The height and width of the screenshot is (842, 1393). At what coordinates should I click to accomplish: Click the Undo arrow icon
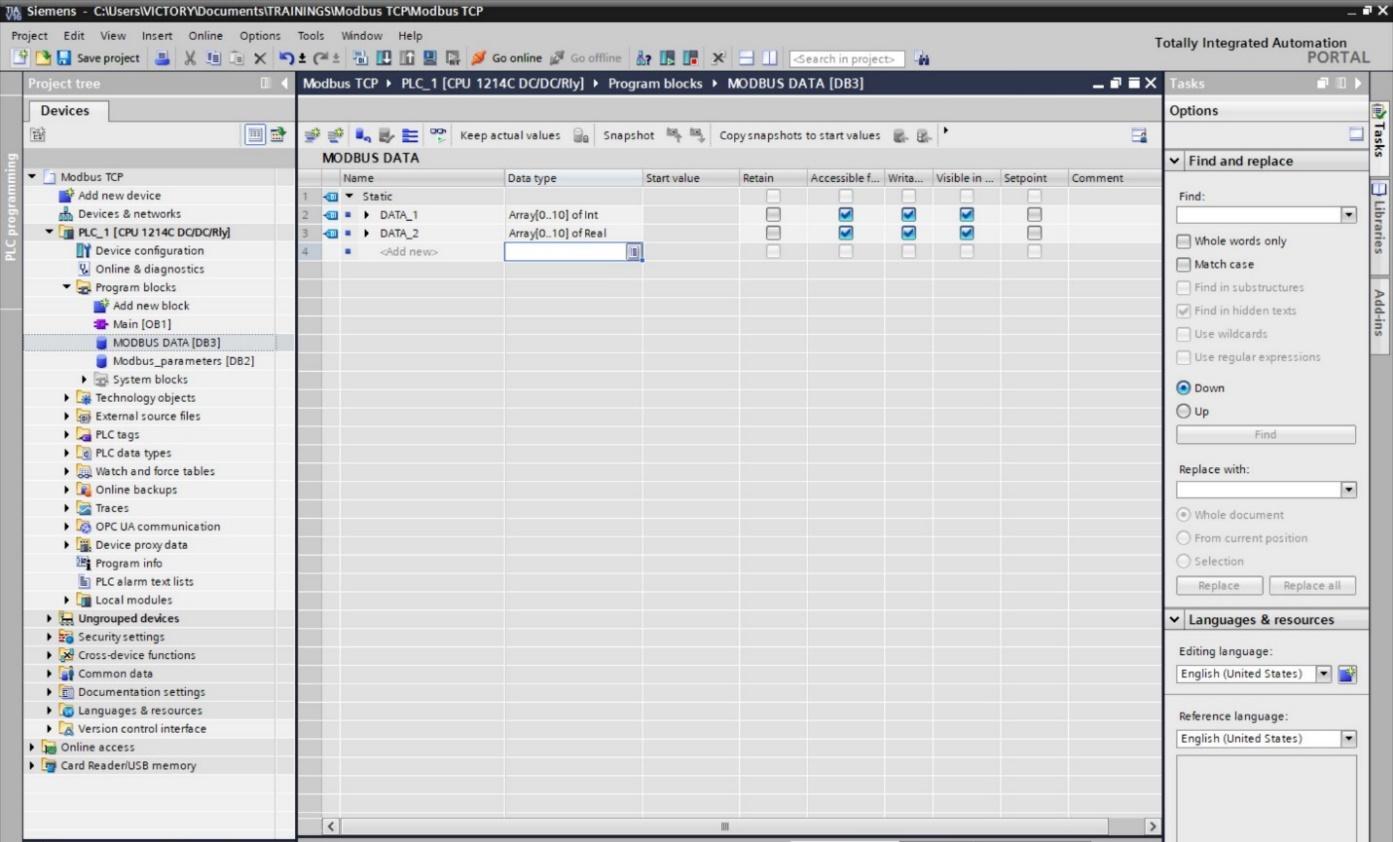tap(285, 58)
